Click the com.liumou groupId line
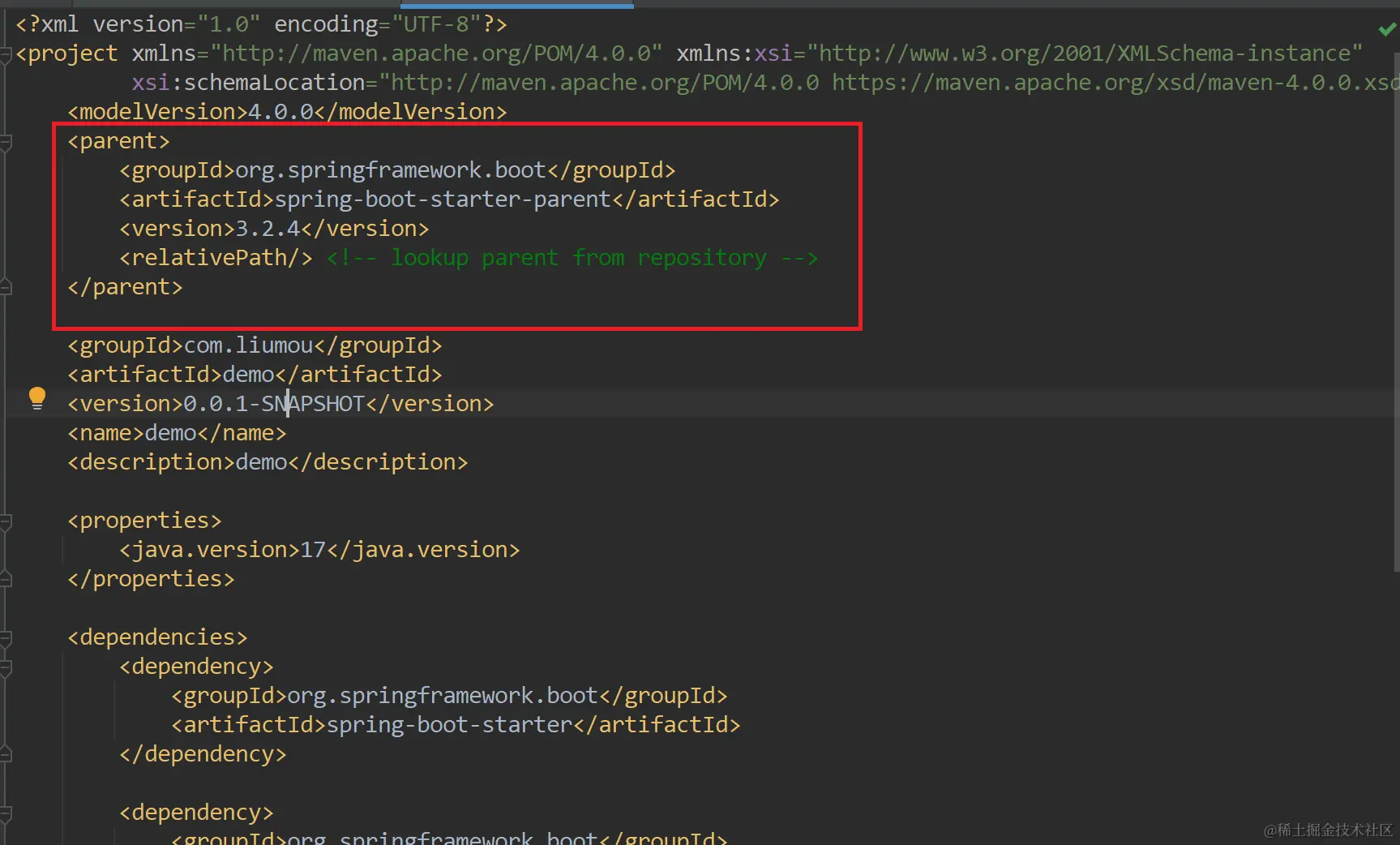The height and width of the screenshot is (845, 1400). point(255,345)
